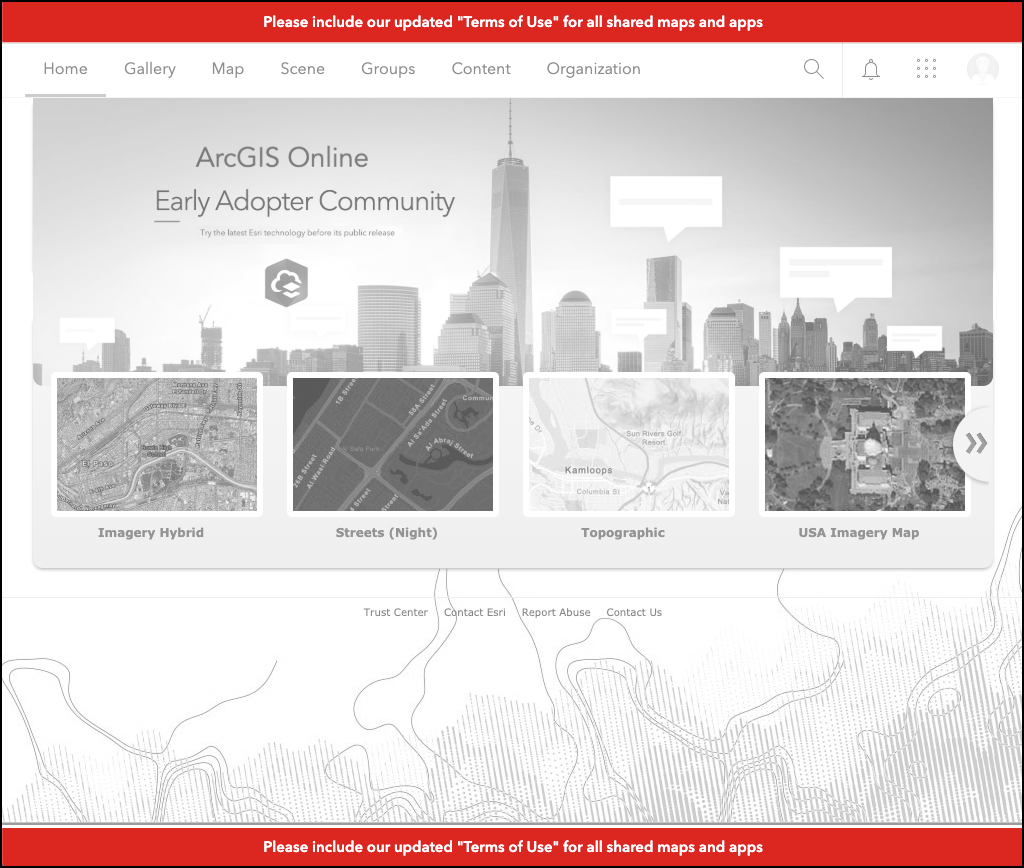This screenshot has height=868, width=1024.
Task: Open the Organization tab
Action: pos(593,69)
